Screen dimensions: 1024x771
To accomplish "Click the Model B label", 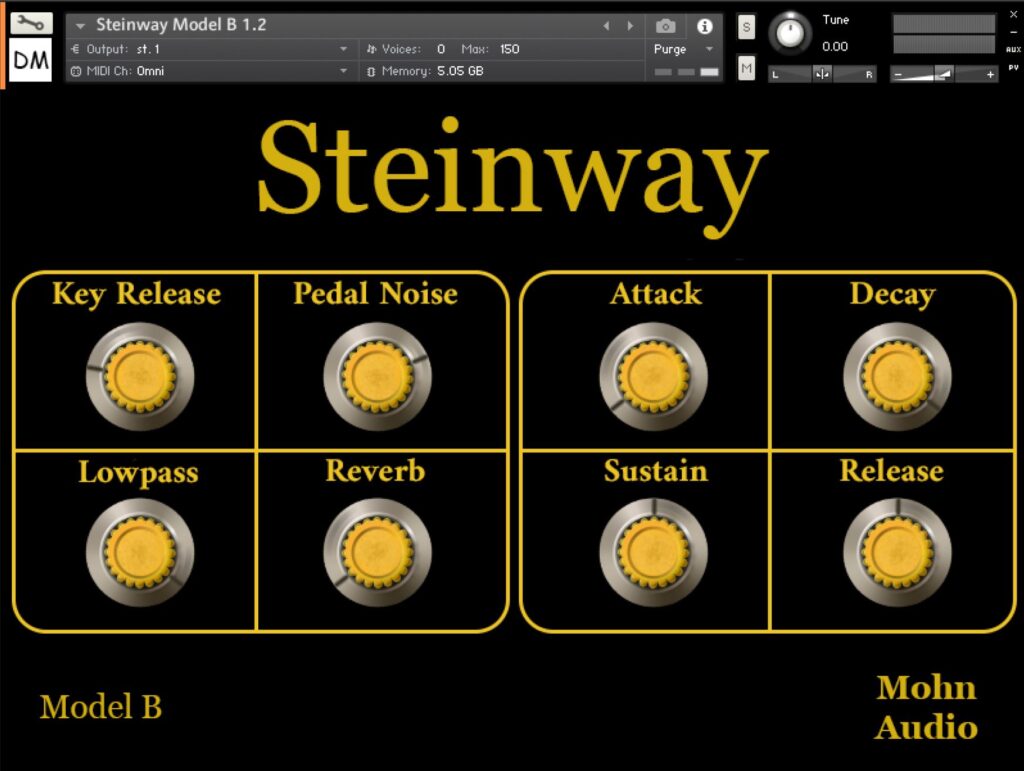I will tap(101, 706).
